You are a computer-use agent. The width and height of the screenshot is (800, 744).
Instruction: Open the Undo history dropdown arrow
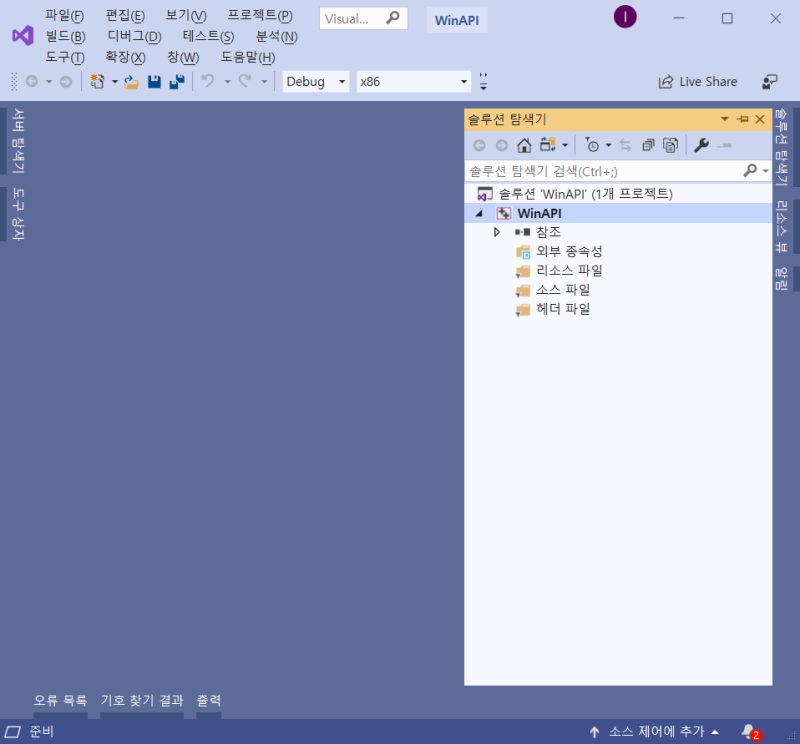(228, 82)
